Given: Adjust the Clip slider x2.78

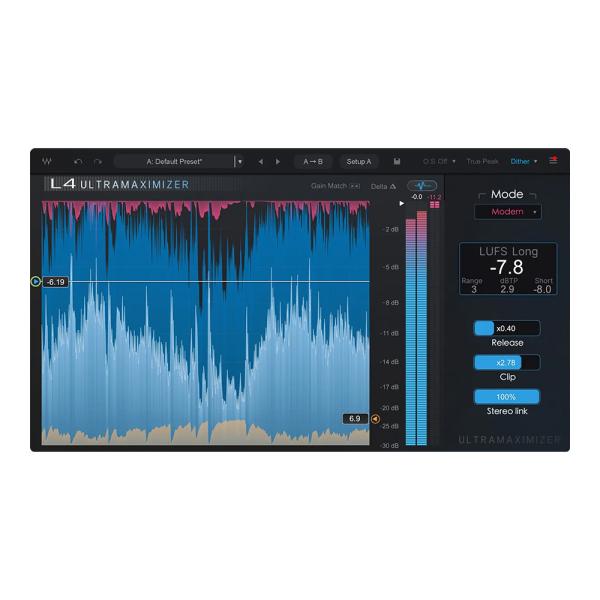Looking at the screenshot, I should tap(507, 362).
